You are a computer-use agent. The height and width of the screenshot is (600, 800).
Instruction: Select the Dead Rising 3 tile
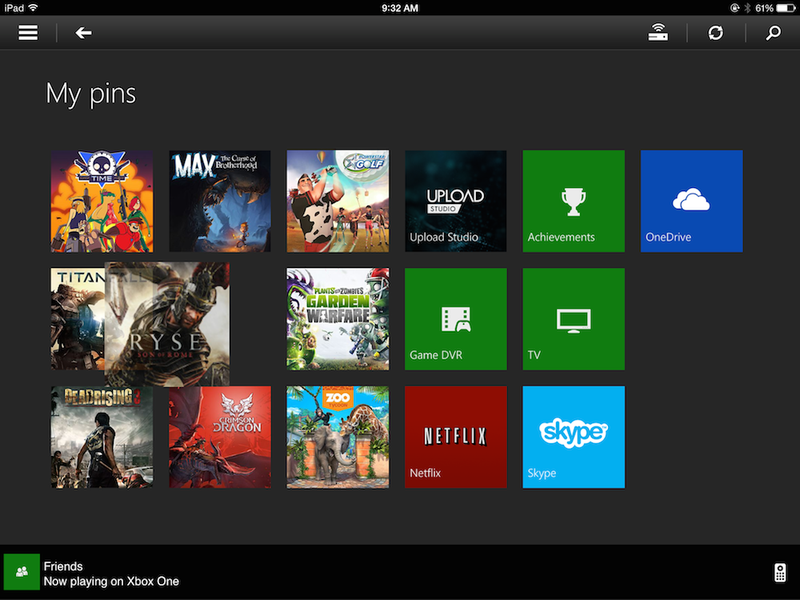pyautogui.click(x=102, y=437)
